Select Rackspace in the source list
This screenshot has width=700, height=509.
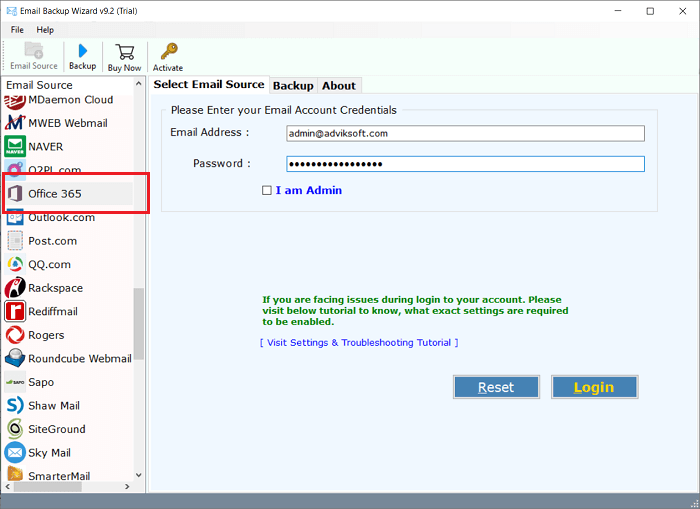point(55,288)
